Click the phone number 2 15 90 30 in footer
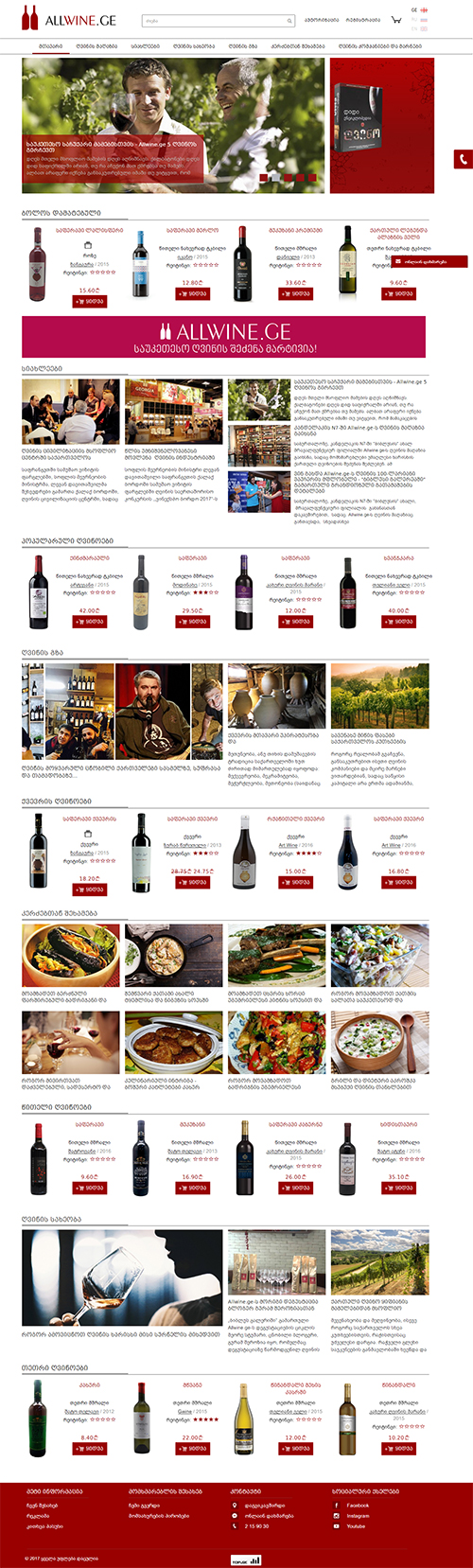473x1568 pixels. coord(256,1525)
